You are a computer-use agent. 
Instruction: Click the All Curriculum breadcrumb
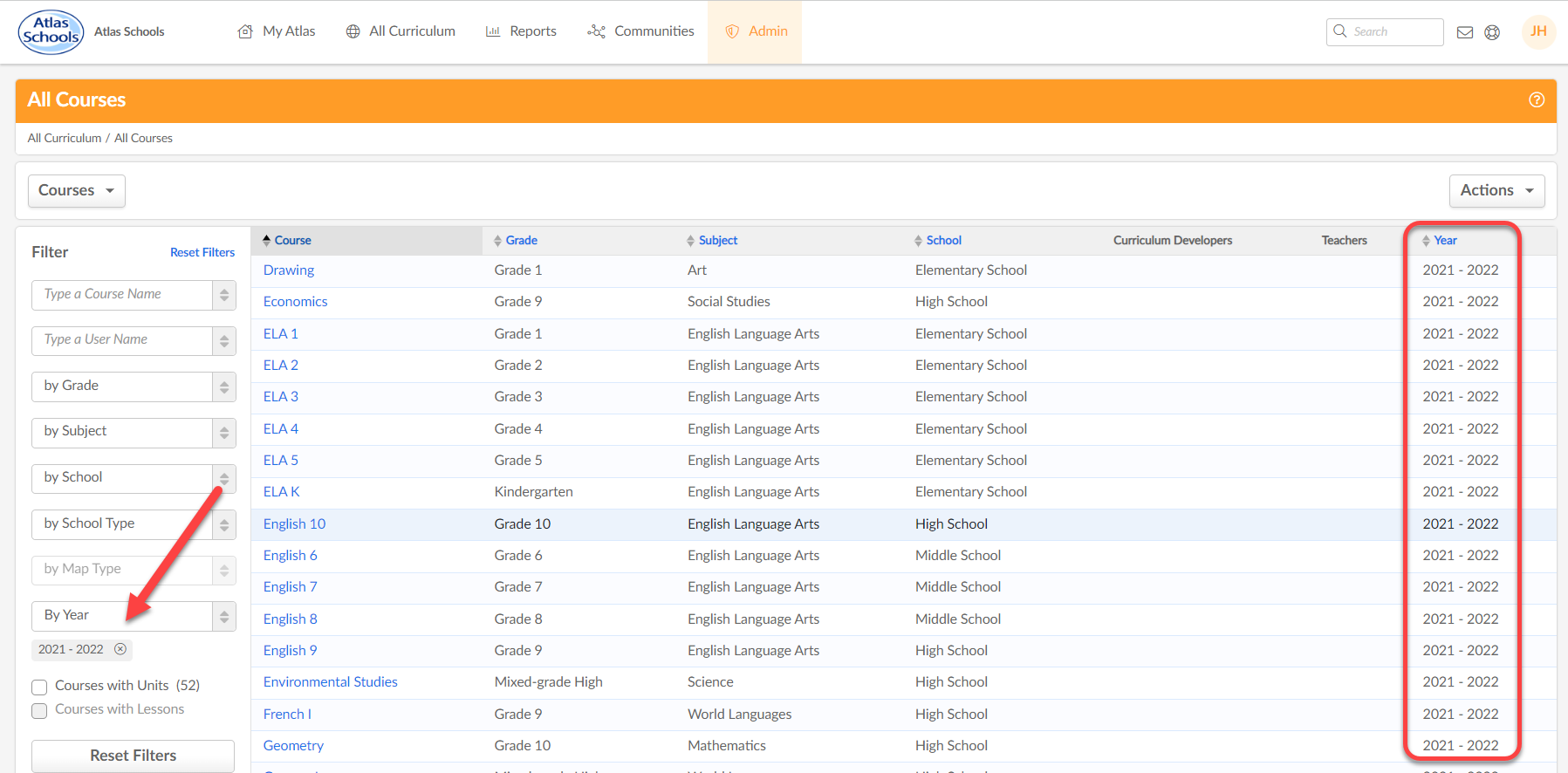click(x=65, y=138)
